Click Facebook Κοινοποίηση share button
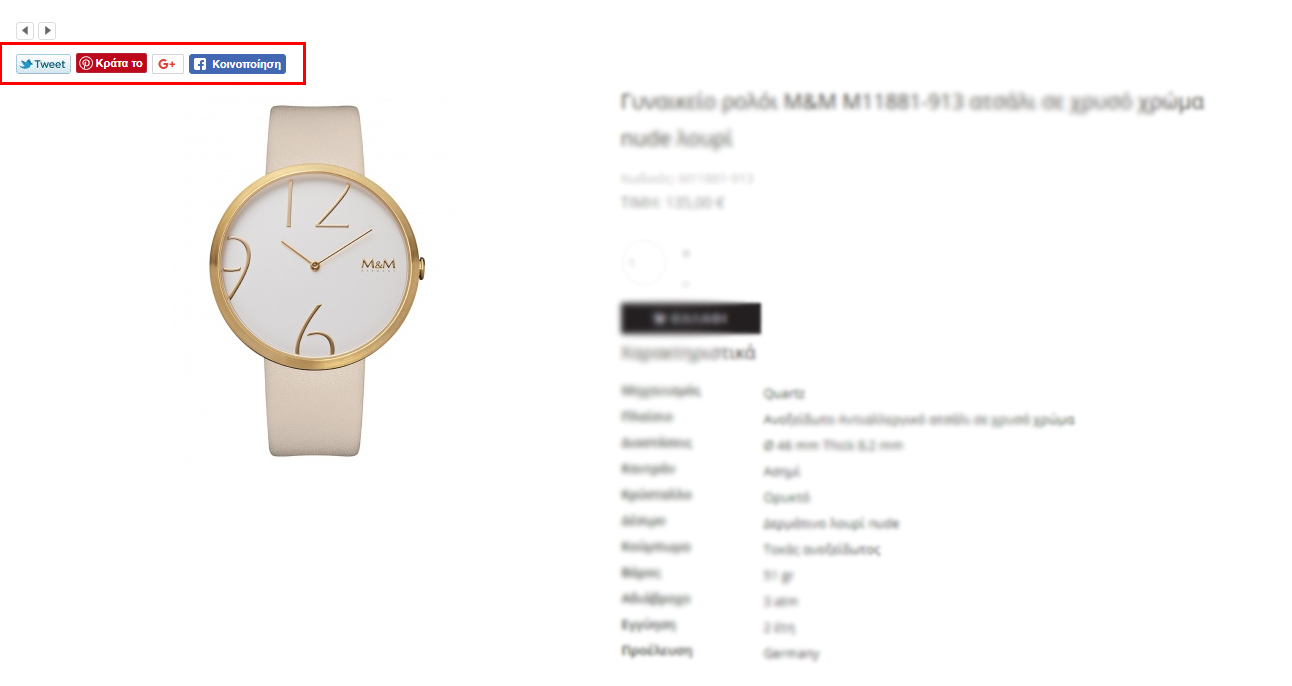Image resolution: width=1292 pixels, height=686 pixels. (x=238, y=64)
